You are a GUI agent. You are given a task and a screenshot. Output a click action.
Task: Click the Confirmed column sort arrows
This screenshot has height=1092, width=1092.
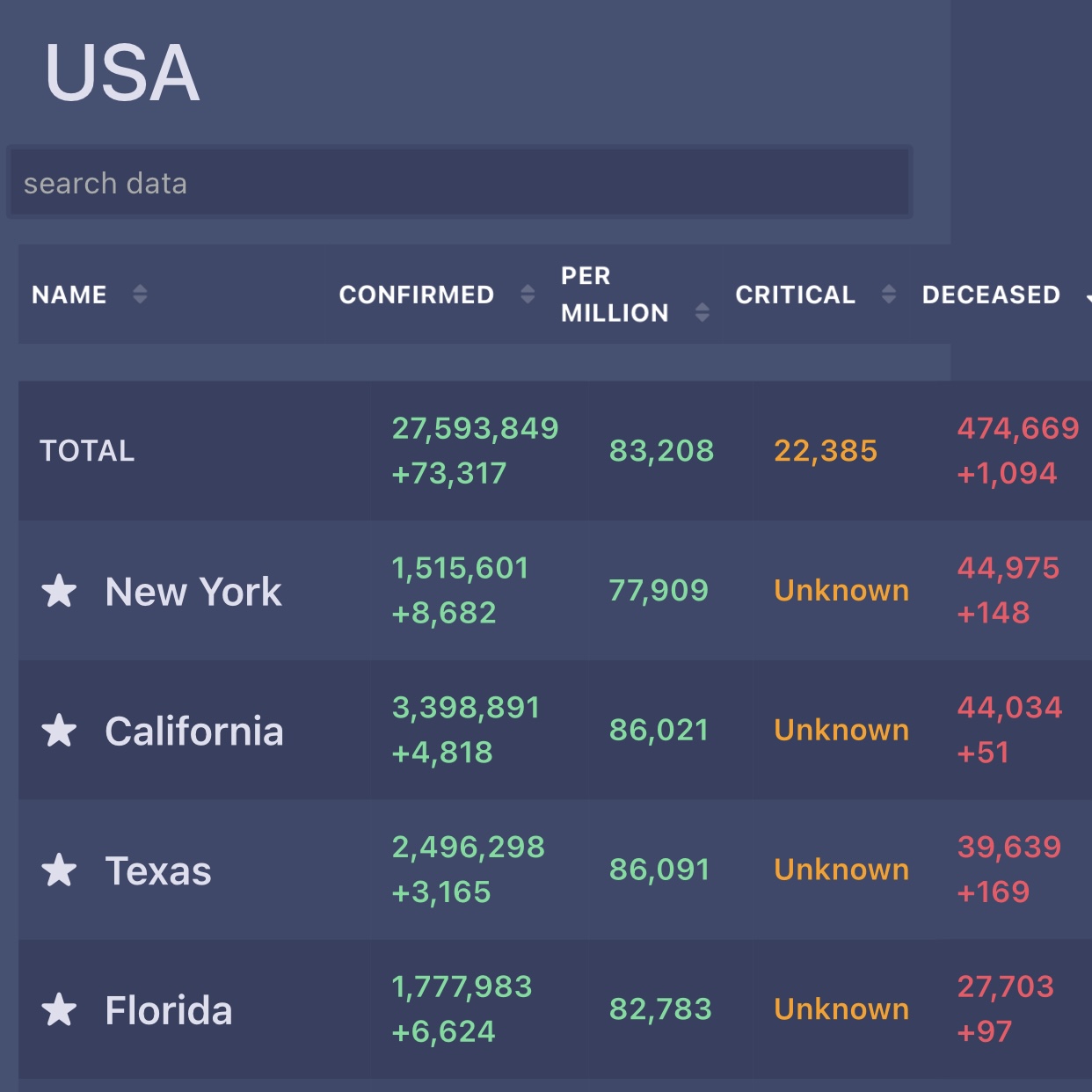528,294
